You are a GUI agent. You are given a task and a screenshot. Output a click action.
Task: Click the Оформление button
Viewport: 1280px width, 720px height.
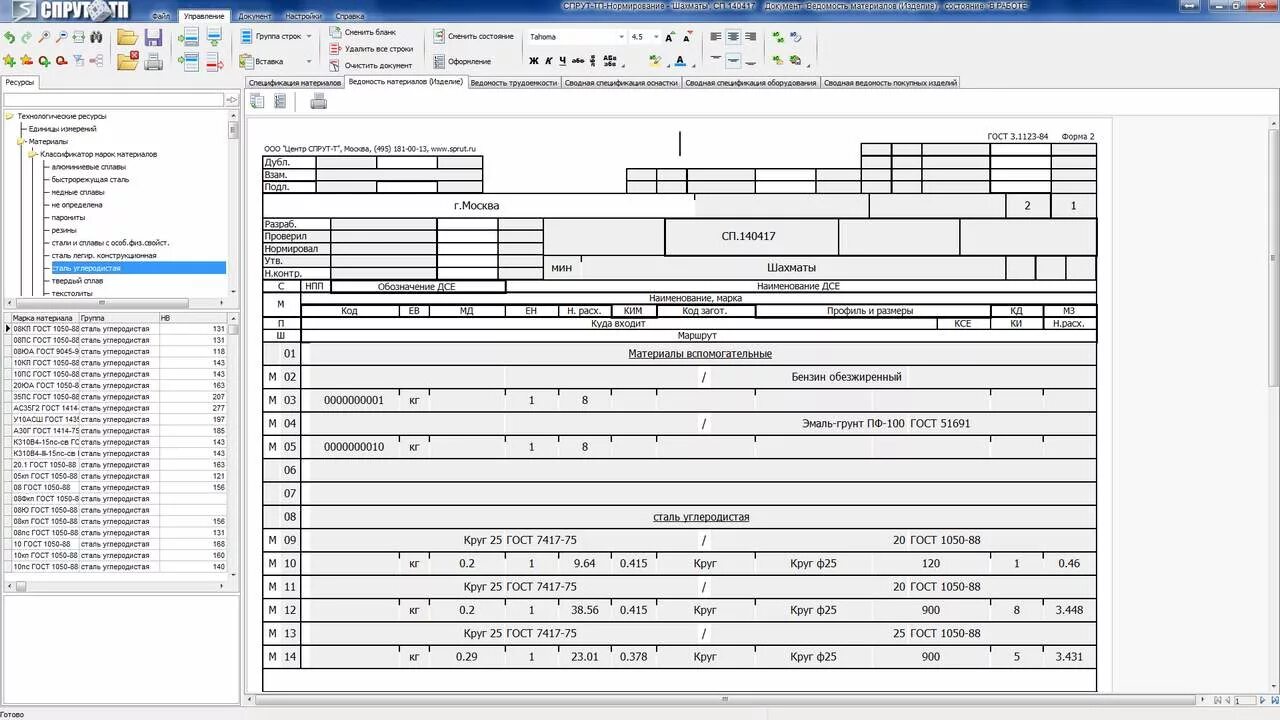click(462, 62)
